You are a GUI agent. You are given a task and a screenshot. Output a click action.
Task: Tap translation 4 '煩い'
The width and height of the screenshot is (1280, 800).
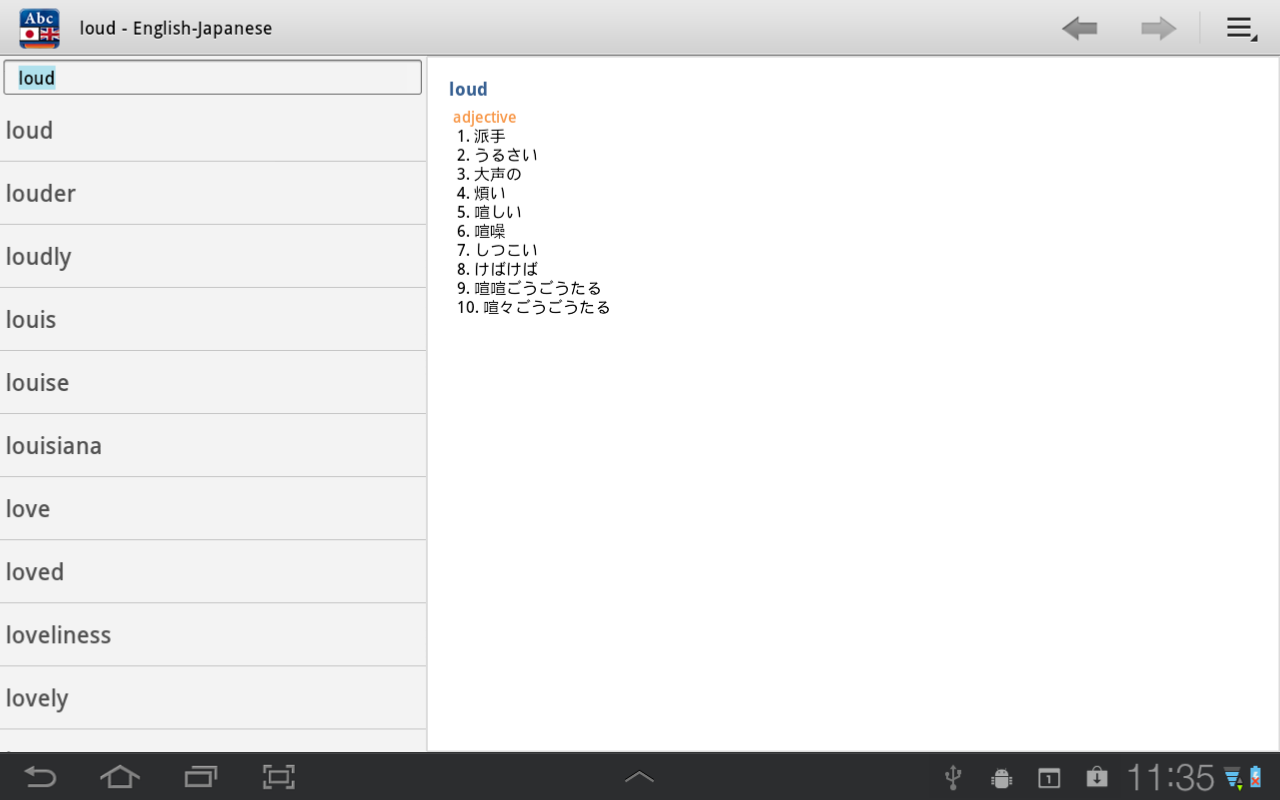point(490,193)
